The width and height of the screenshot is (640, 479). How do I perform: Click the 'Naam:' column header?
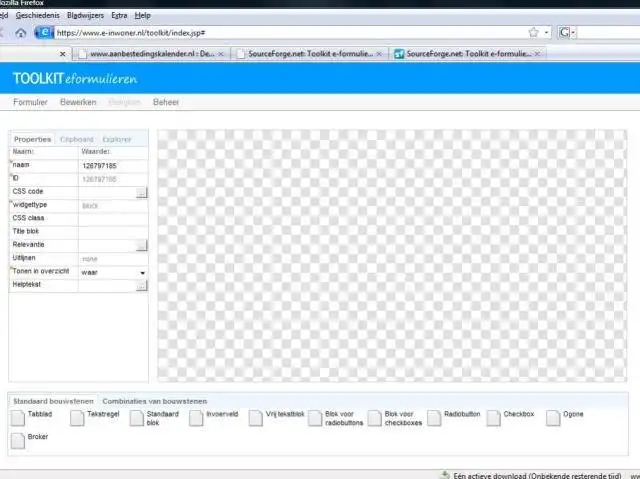coord(23,151)
